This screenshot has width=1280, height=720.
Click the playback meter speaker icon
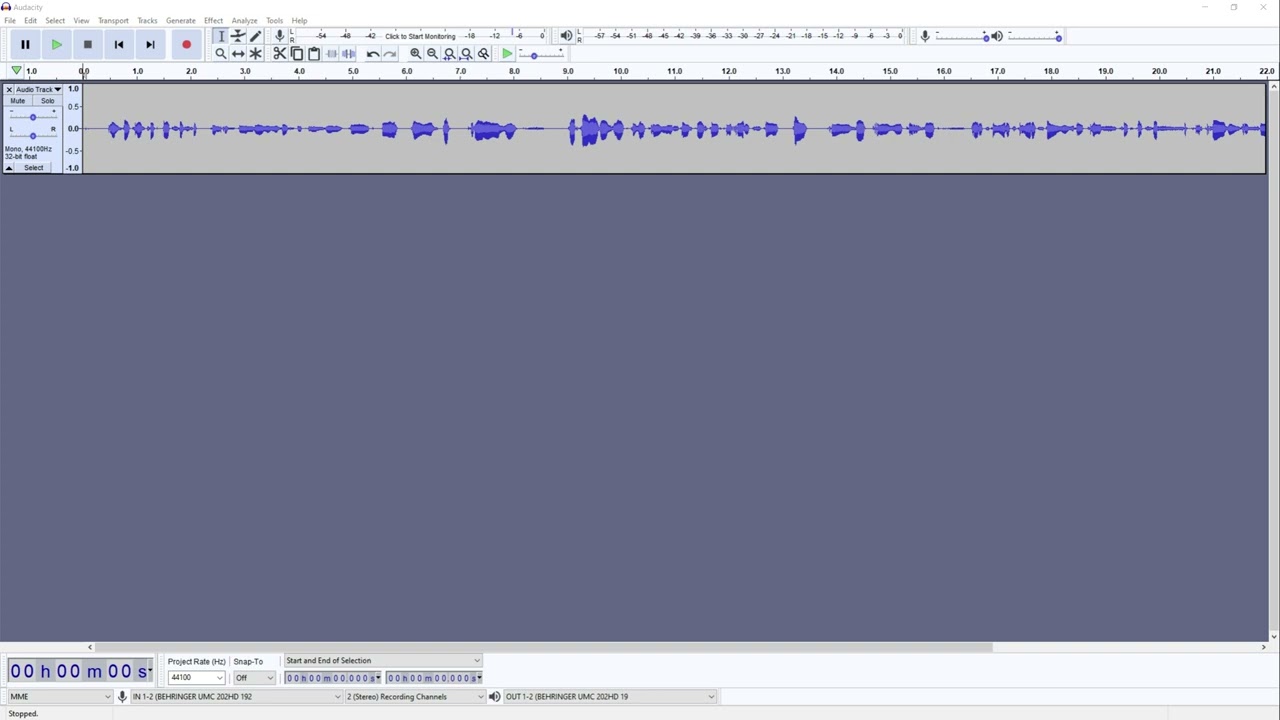(566, 36)
